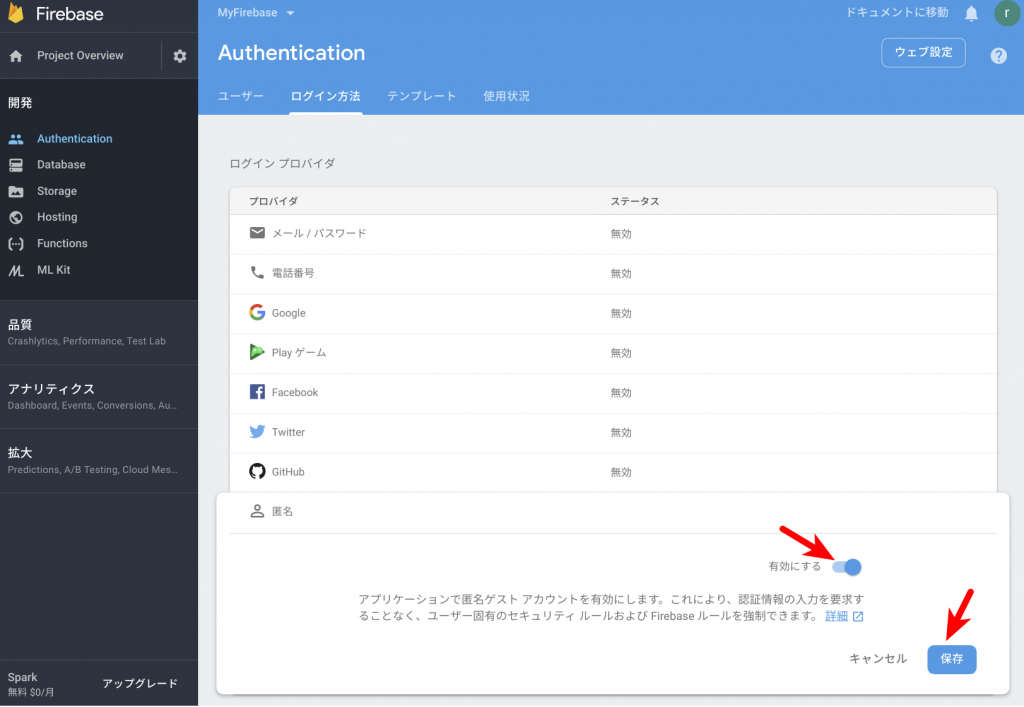Open the notifications bell
This screenshot has height=707, width=1024.
pos(969,14)
